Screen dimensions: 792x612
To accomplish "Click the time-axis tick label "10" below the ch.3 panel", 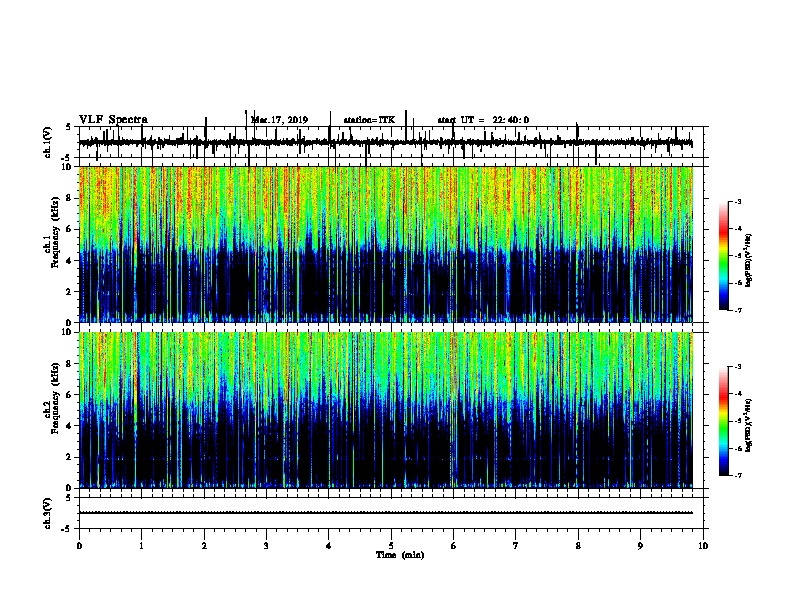I will click(703, 545).
